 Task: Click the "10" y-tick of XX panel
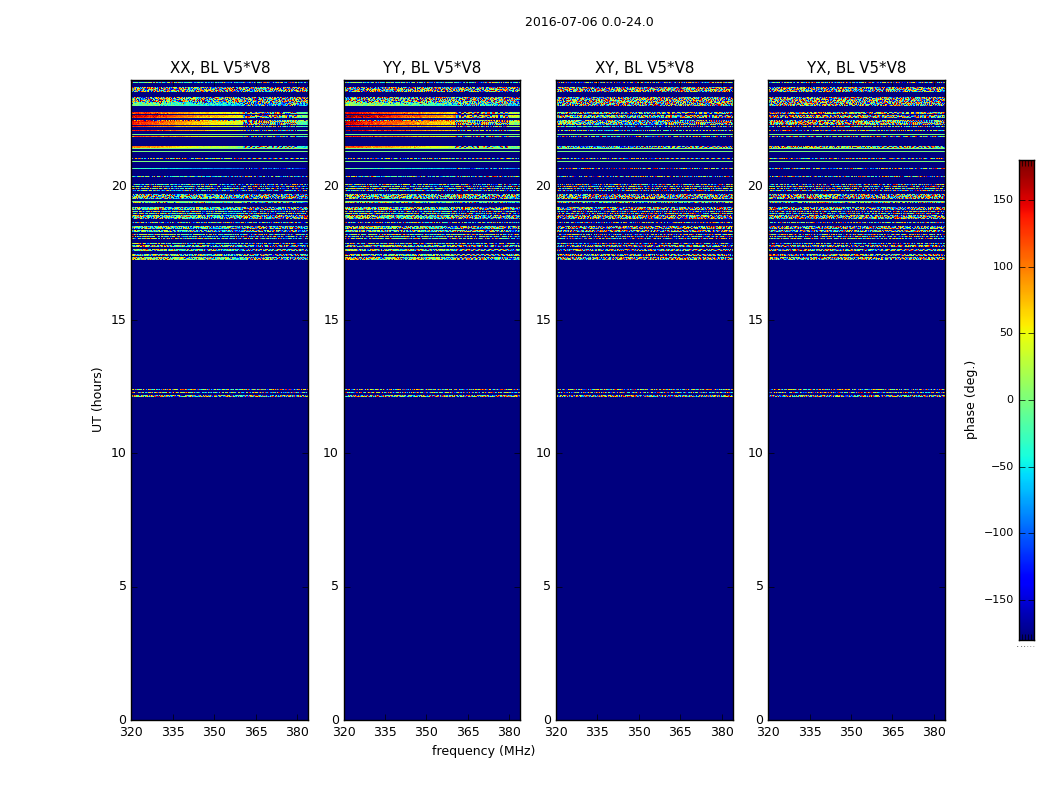click(119, 453)
